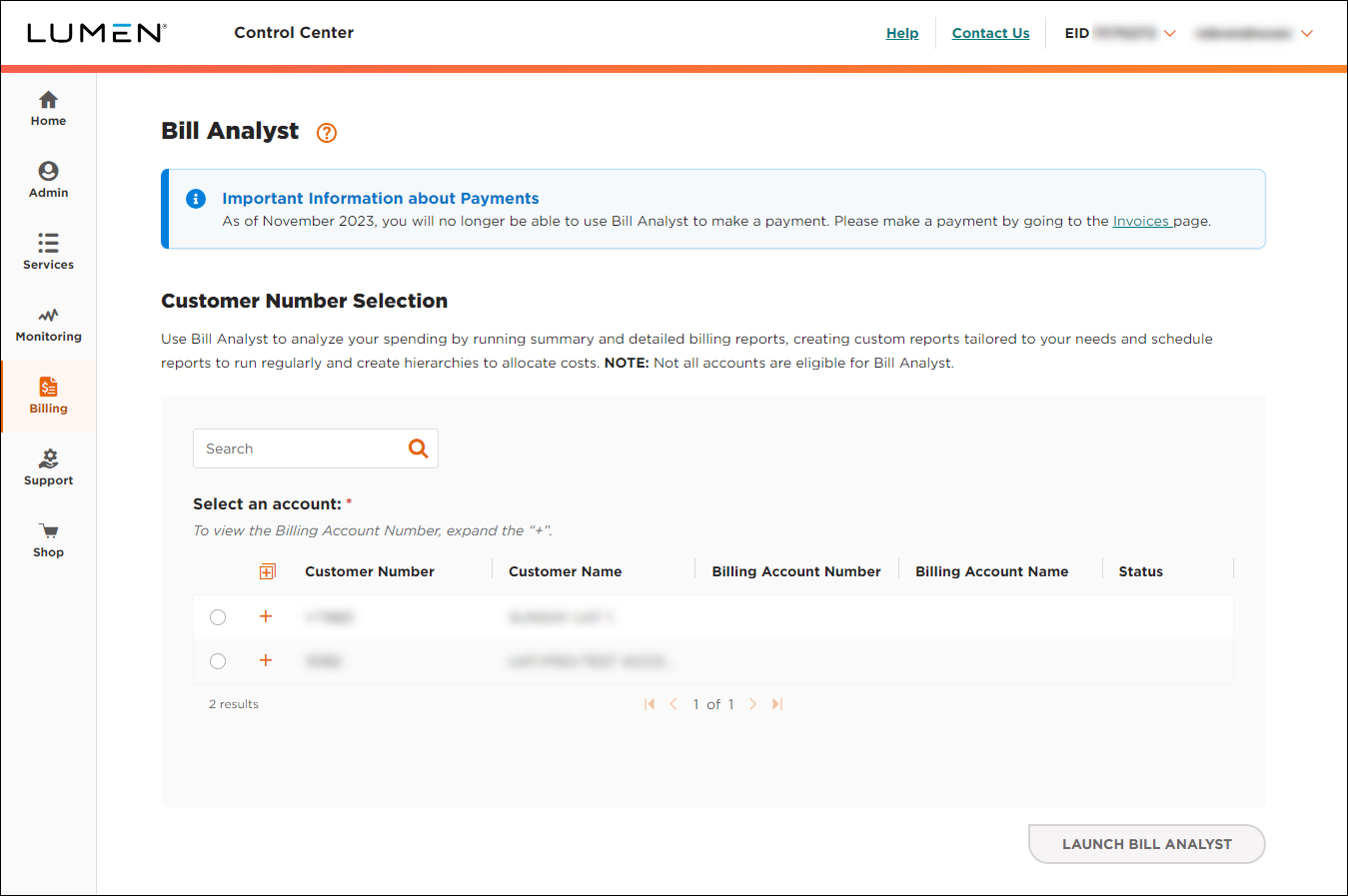Go to the previous results page
Viewport: 1348px width, 896px height.
[x=674, y=704]
